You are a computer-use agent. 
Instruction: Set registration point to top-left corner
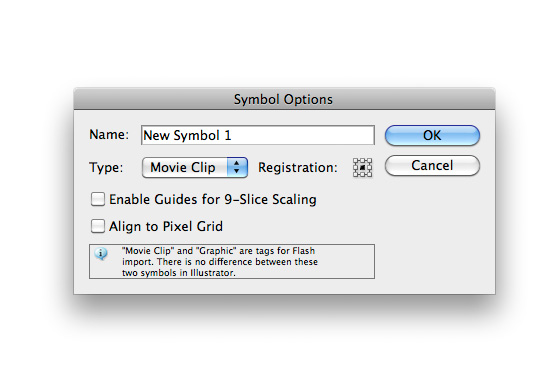tap(356, 160)
